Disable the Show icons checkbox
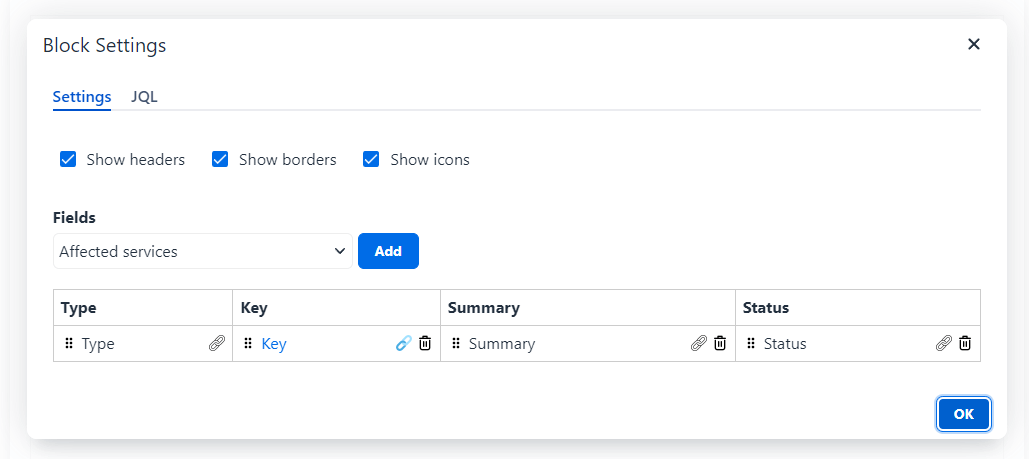The height and width of the screenshot is (459, 1029). coord(371,160)
